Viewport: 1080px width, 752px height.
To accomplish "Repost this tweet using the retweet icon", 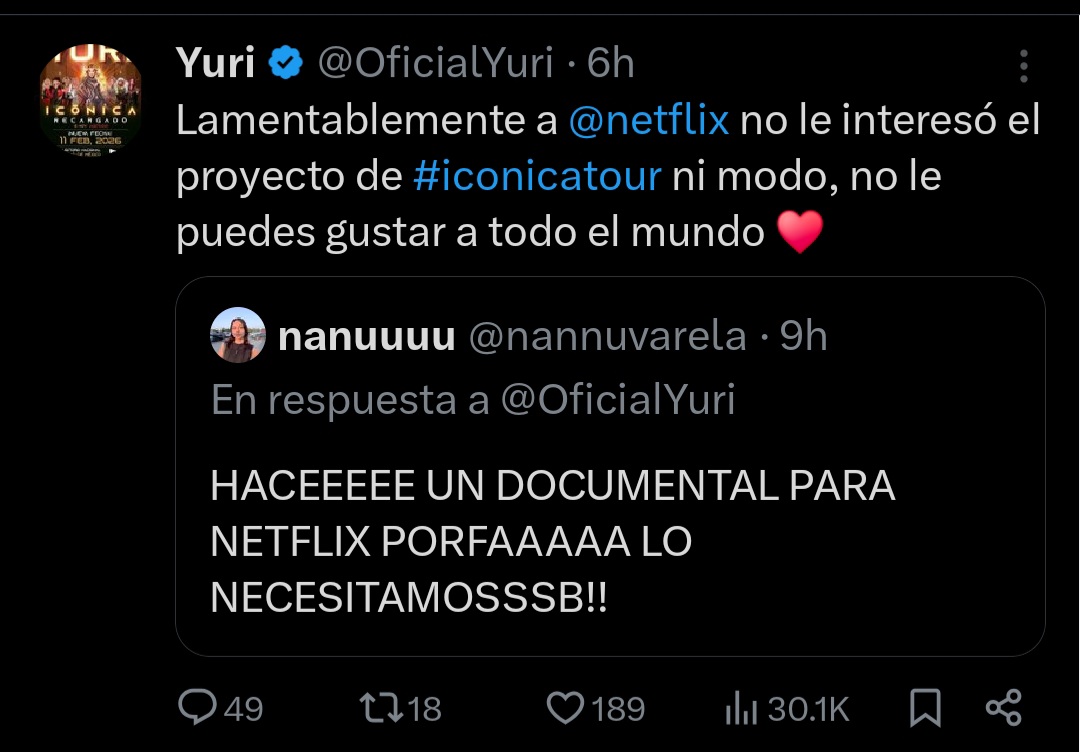I will point(379,708).
